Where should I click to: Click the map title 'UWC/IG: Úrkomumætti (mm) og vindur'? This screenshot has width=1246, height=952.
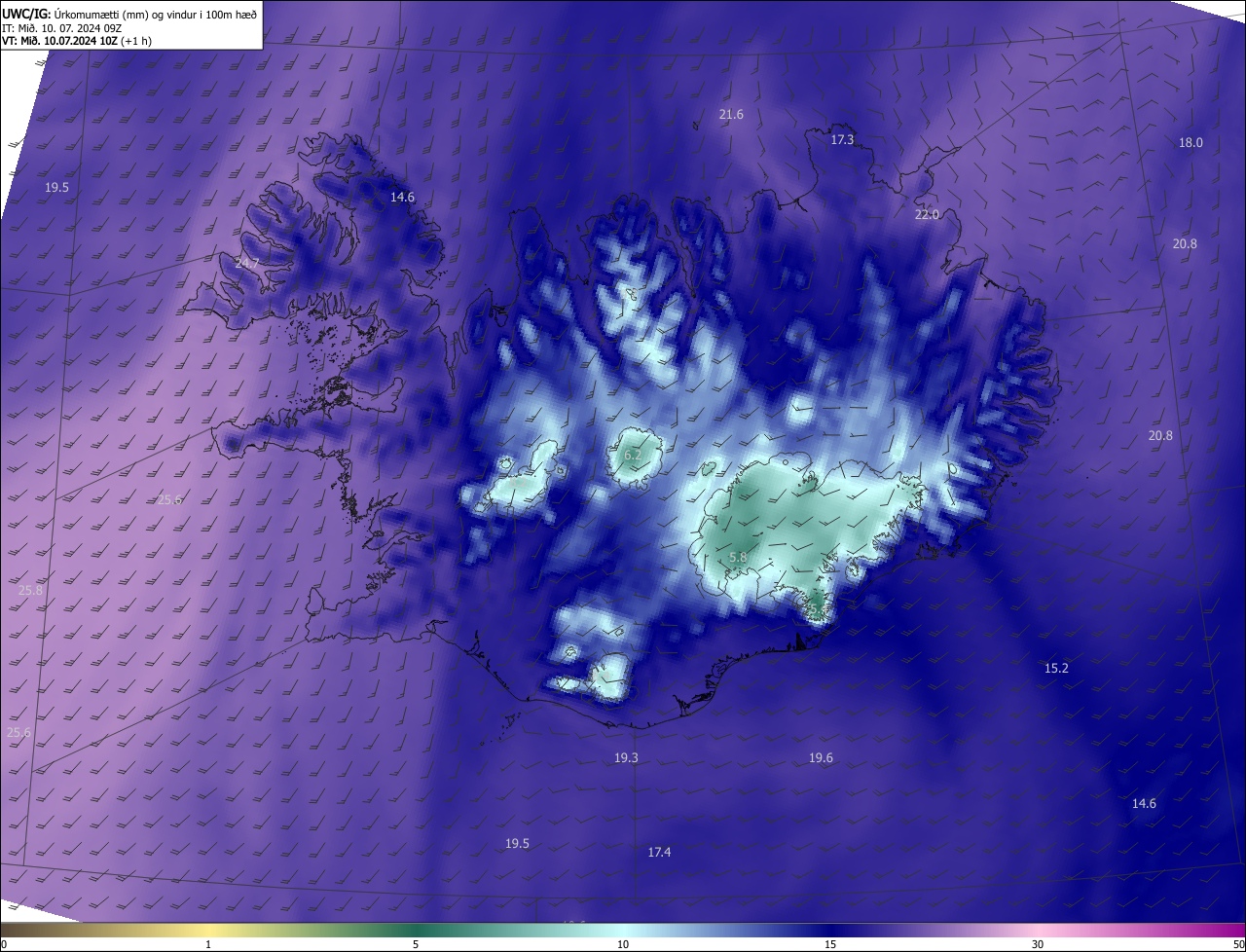[x=129, y=13]
